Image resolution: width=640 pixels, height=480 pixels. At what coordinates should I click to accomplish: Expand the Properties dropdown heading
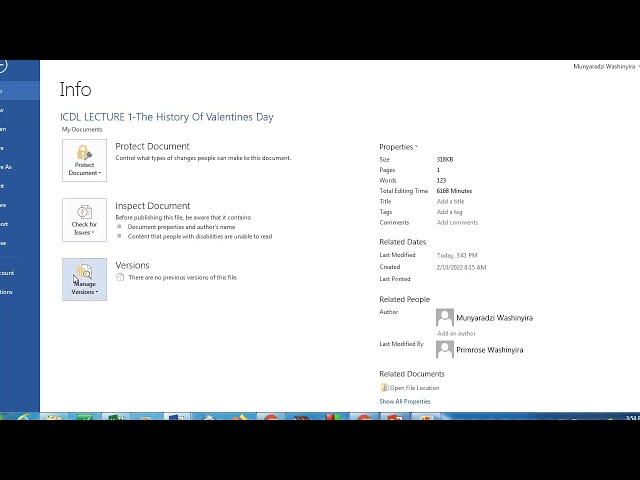pyautogui.click(x=398, y=147)
